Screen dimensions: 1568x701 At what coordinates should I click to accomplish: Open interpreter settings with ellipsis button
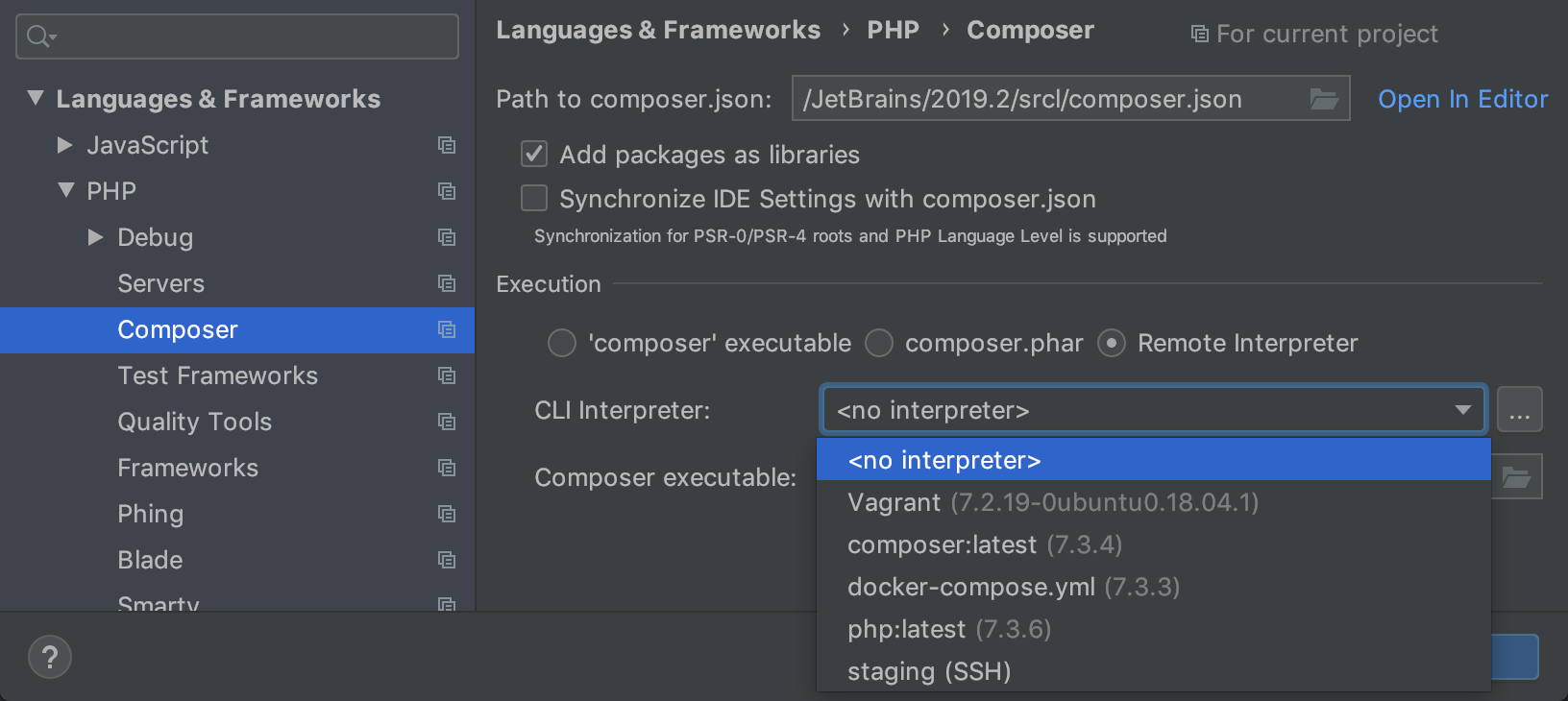click(x=1520, y=410)
